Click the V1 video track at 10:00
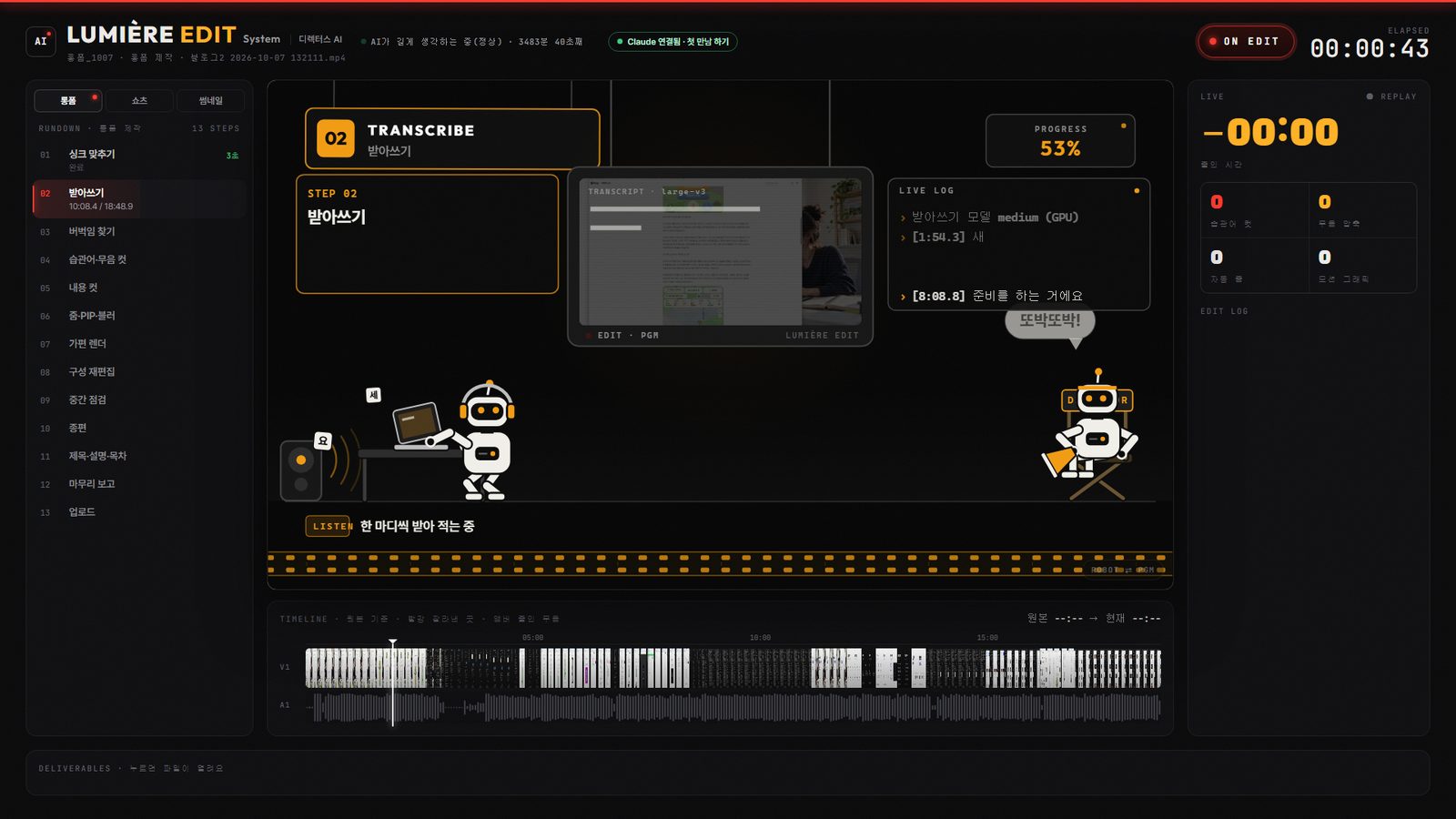The image size is (1456, 819). [760, 667]
